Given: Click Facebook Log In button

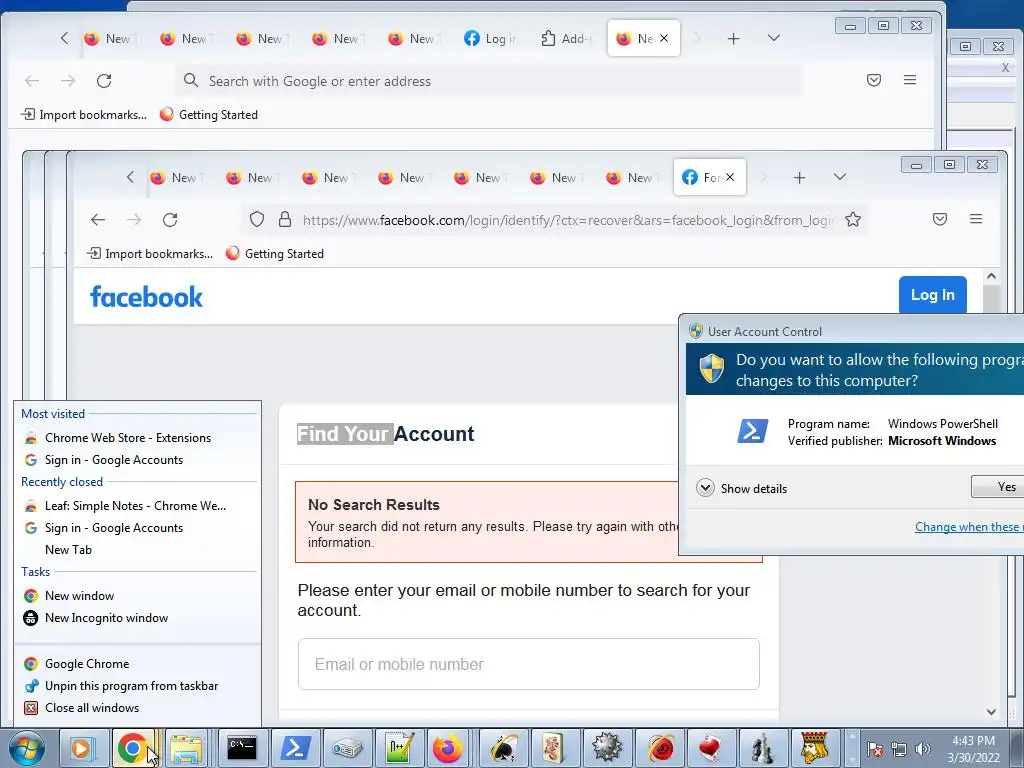Looking at the screenshot, I should coord(933,295).
